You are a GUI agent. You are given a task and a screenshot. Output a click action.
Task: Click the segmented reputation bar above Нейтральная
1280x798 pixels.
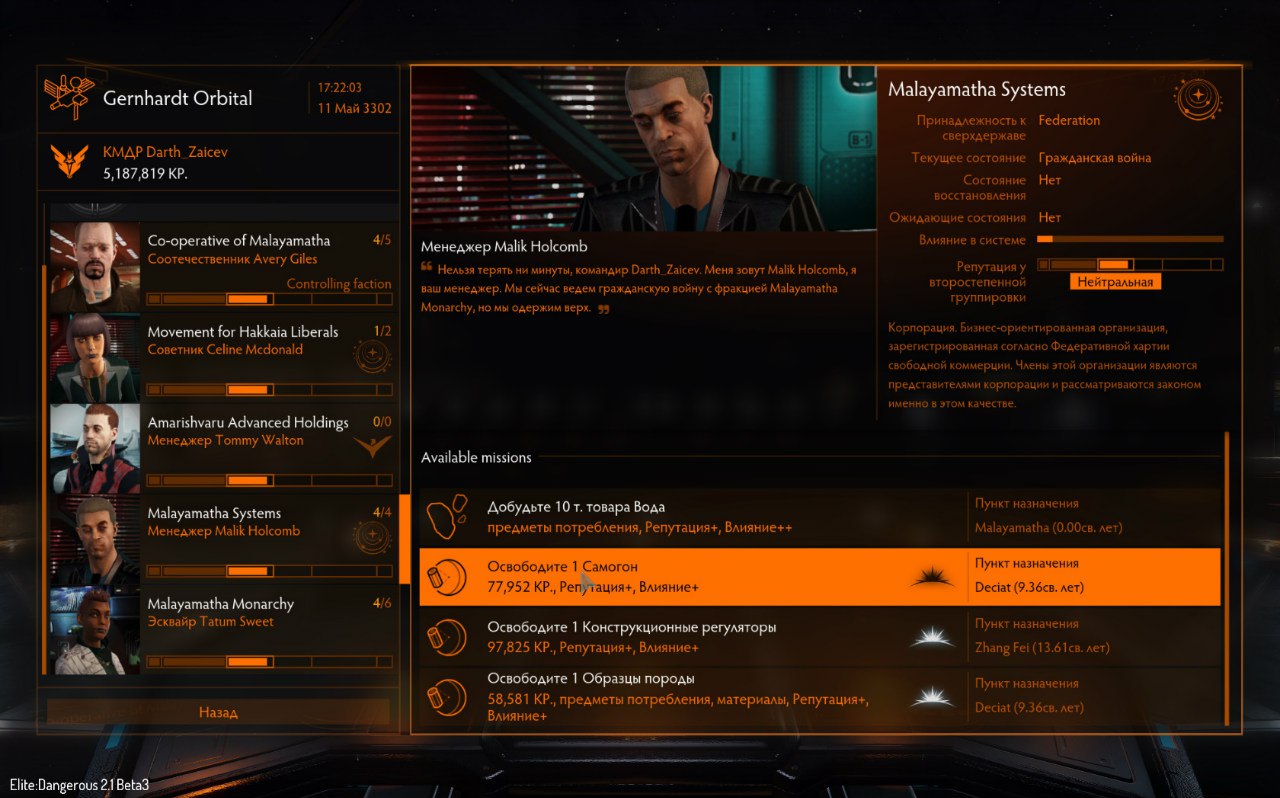tap(1130, 265)
